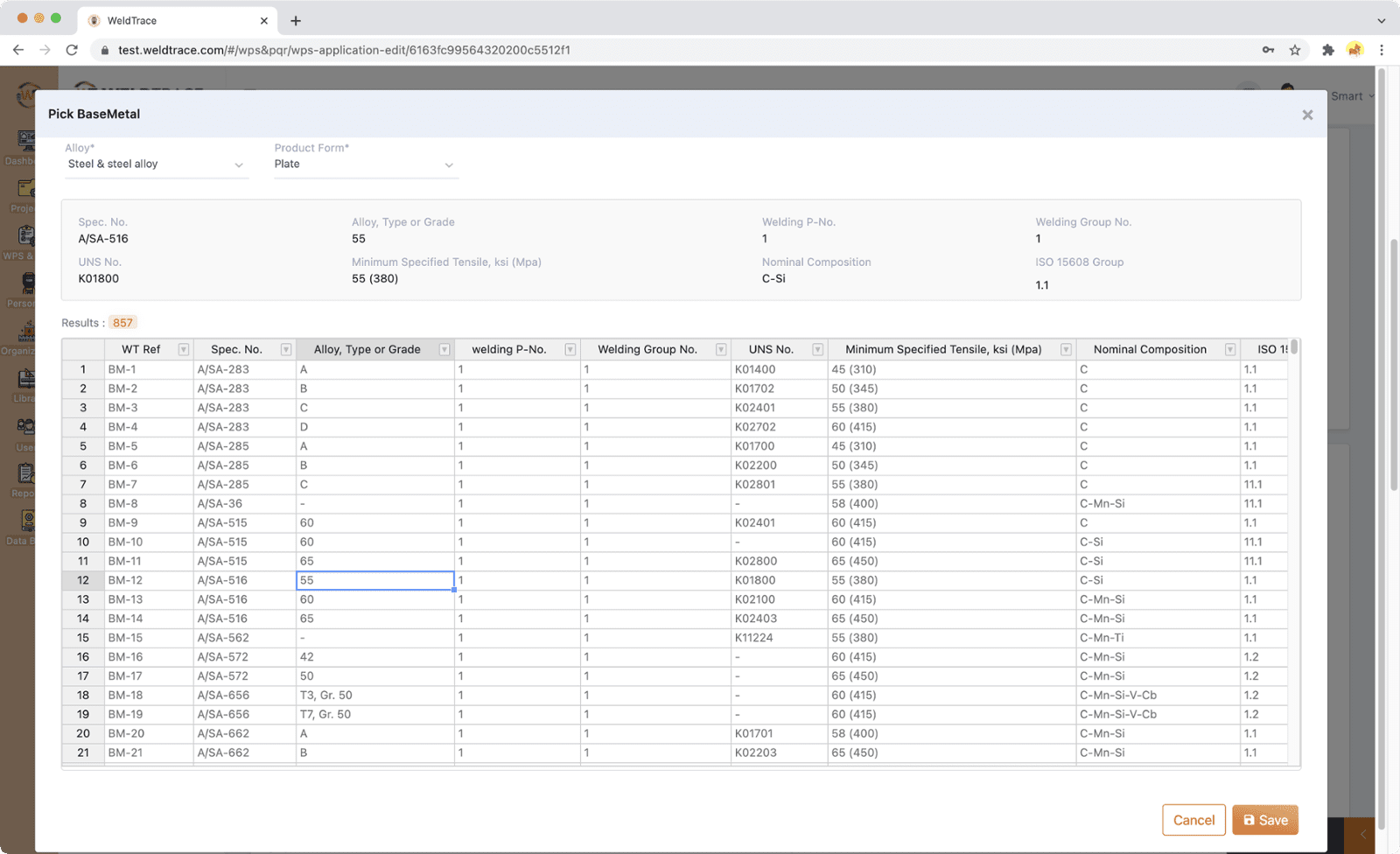The width and height of the screenshot is (1400, 854).
Task: Click the filter icon in WT Ref column
Action: pyautogui.click(x=184, y=350)
